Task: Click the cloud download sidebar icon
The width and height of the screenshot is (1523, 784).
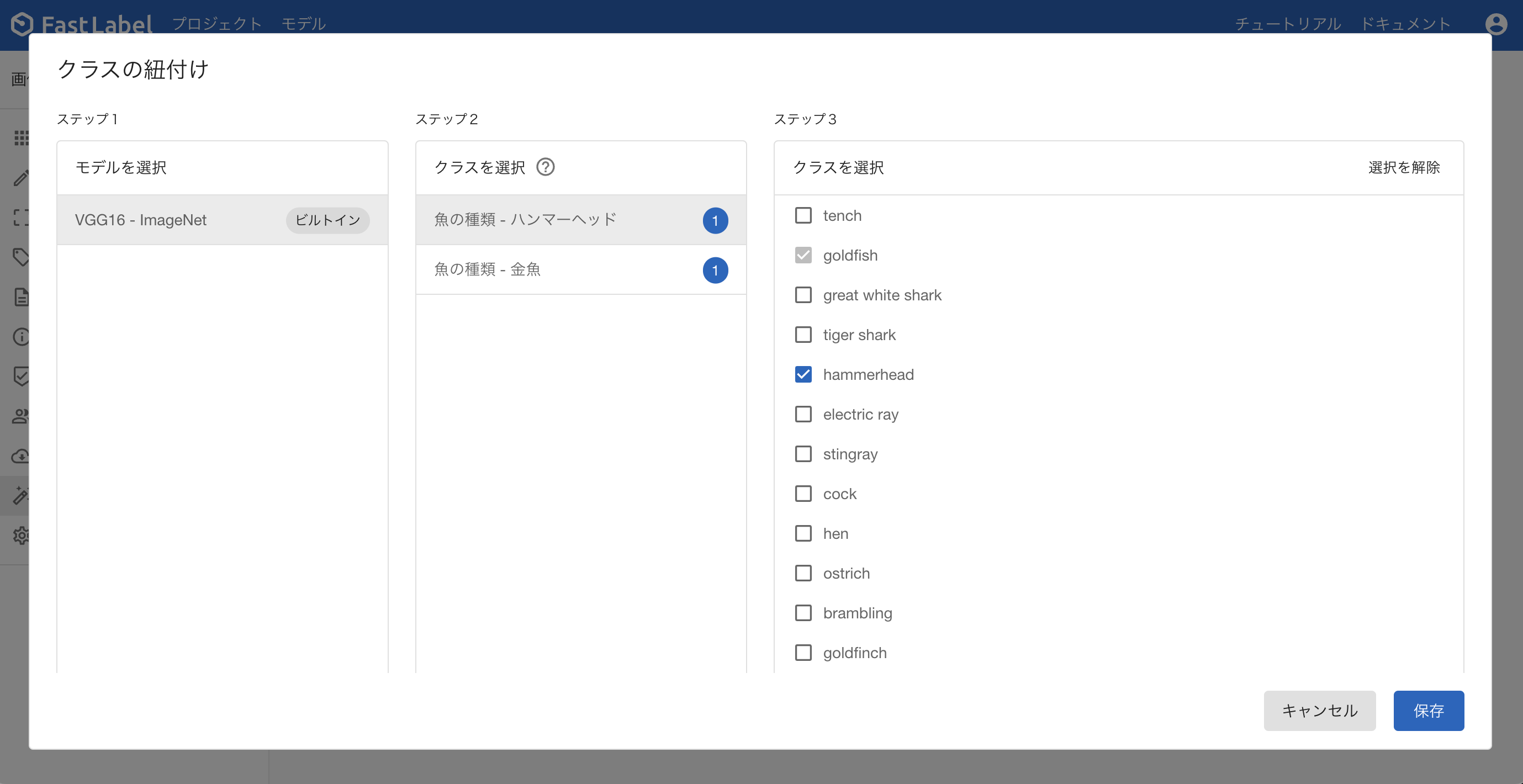Action: pos(20,456)
